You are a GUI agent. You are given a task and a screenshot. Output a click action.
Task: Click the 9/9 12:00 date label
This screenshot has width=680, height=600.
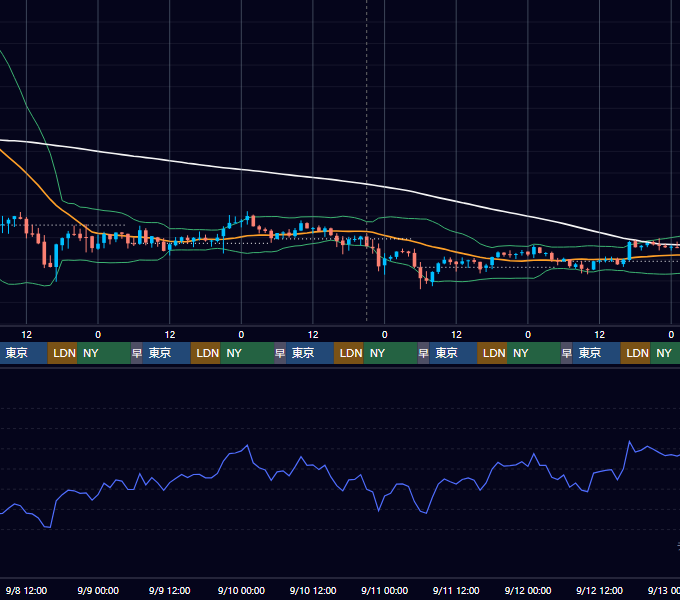(x=170, y=590)
